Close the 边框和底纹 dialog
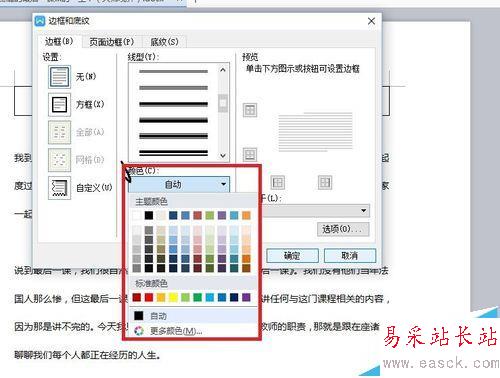This screenshot has height=378, width=500. (x=371, y=21)
